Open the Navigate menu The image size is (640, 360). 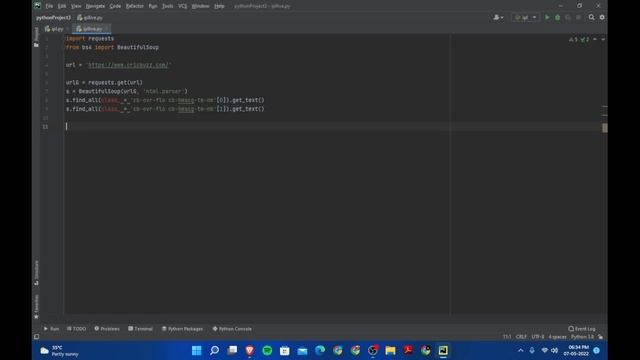(95, 6)
